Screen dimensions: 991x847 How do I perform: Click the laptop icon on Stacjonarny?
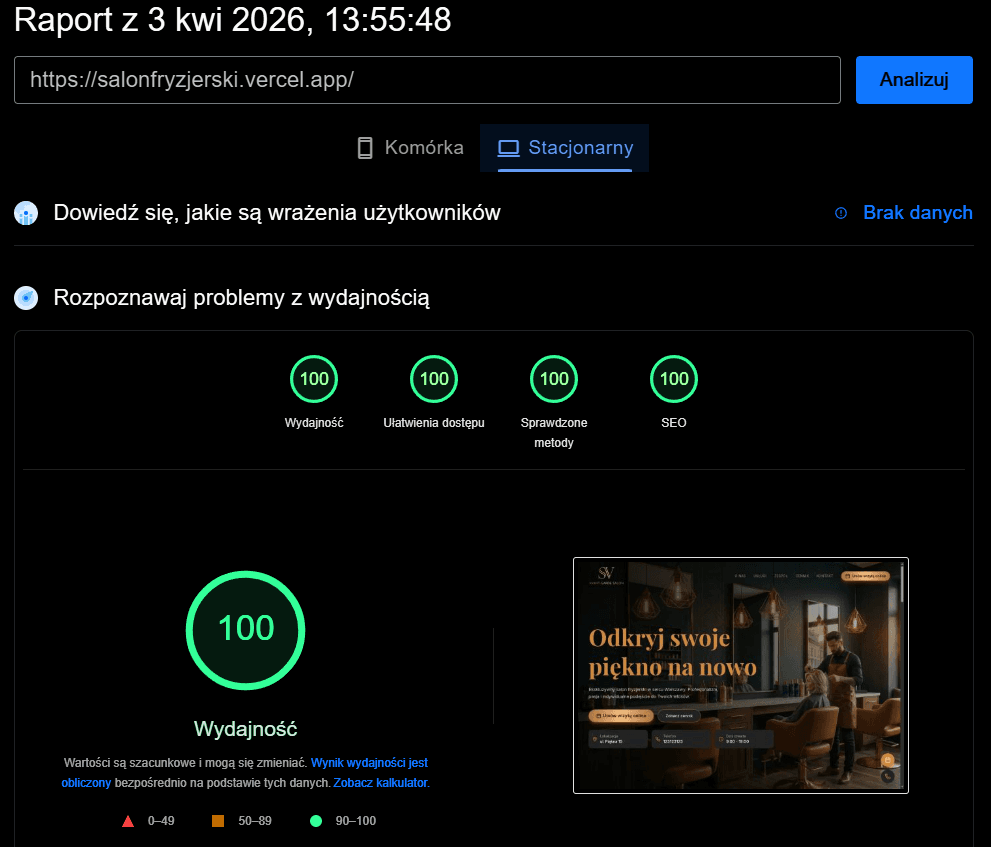click(508, 148)
